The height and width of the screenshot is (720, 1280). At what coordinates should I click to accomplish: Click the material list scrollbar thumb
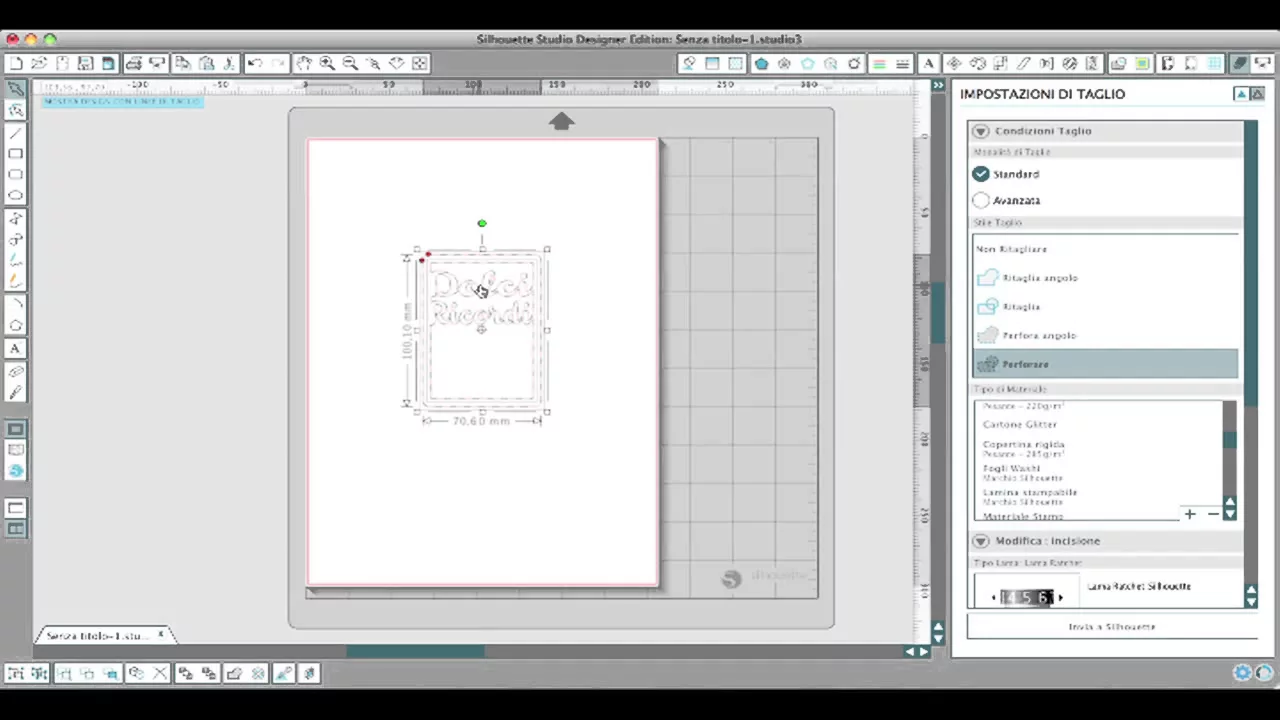point(1230,440)
